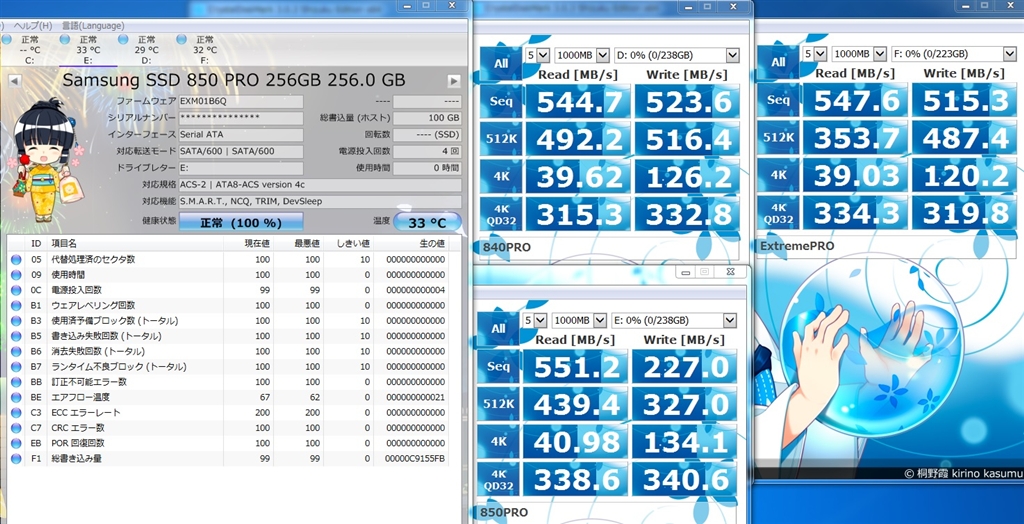Click status icon for row 0C 電源投入回数

point(16,290)
